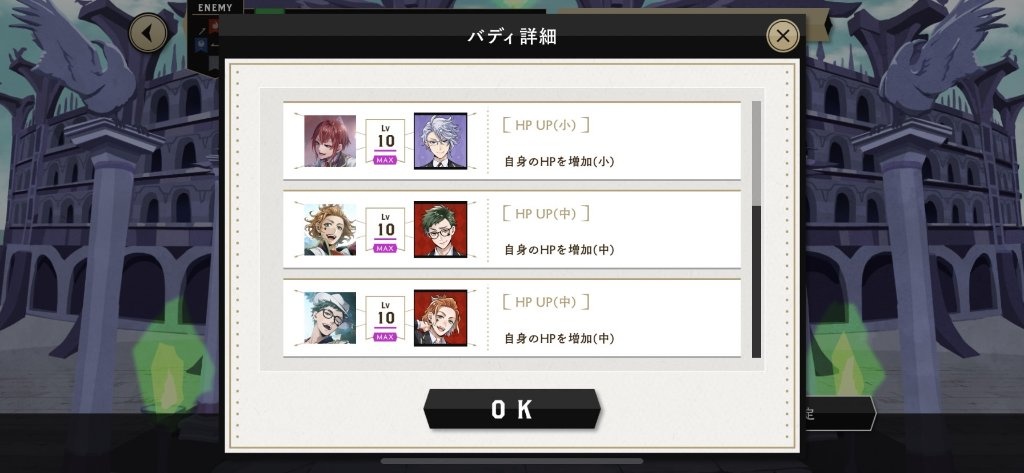The width and height of the screenshot is (1024, 473).
Task: Tap the back arrow button
Action: click(148, 33)
